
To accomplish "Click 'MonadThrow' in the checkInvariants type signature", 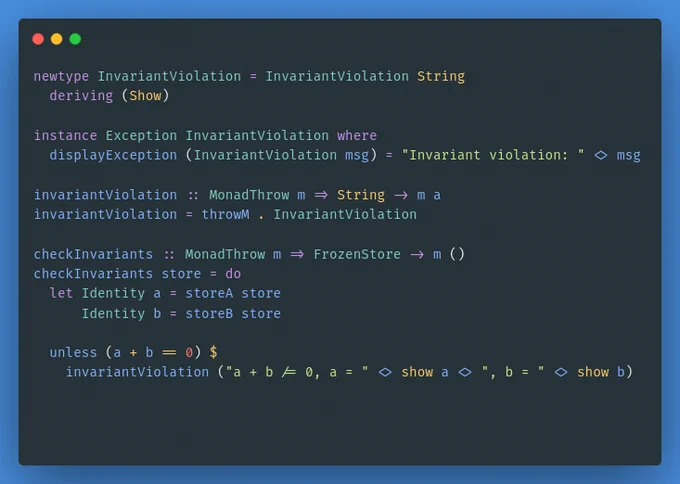I will click(225, 254).
